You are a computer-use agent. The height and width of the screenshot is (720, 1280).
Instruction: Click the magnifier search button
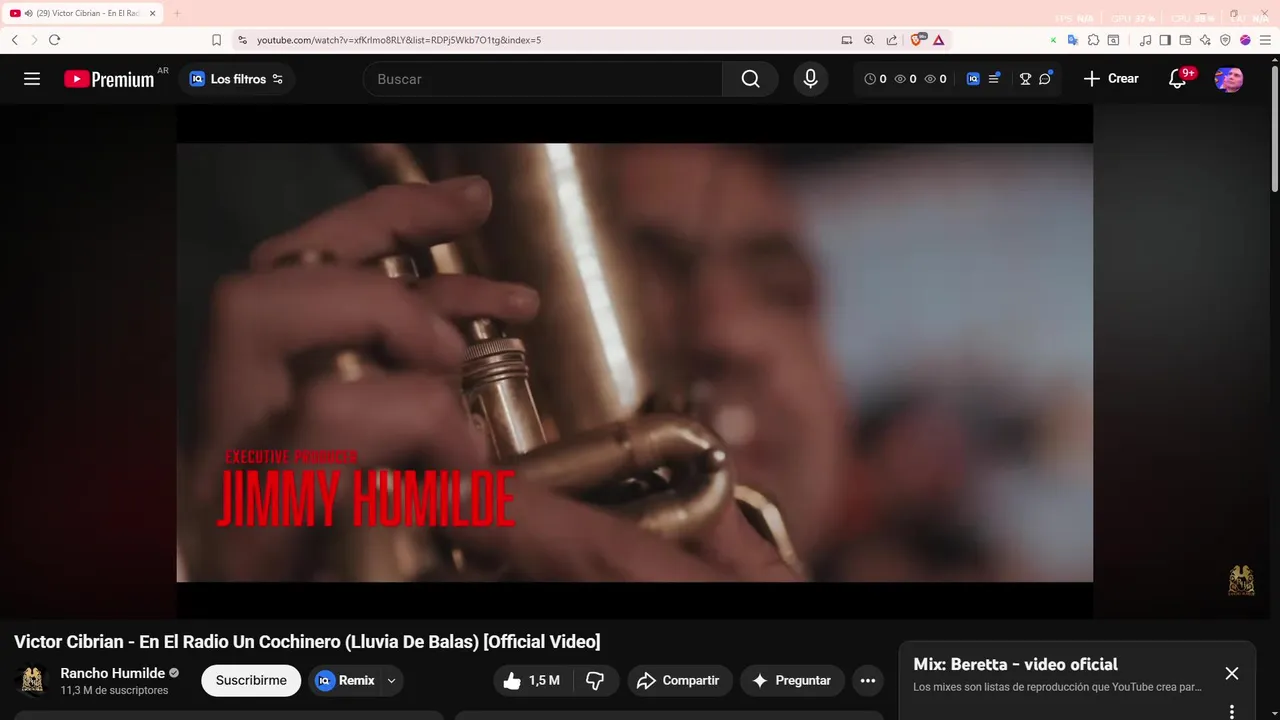[751, 79]
